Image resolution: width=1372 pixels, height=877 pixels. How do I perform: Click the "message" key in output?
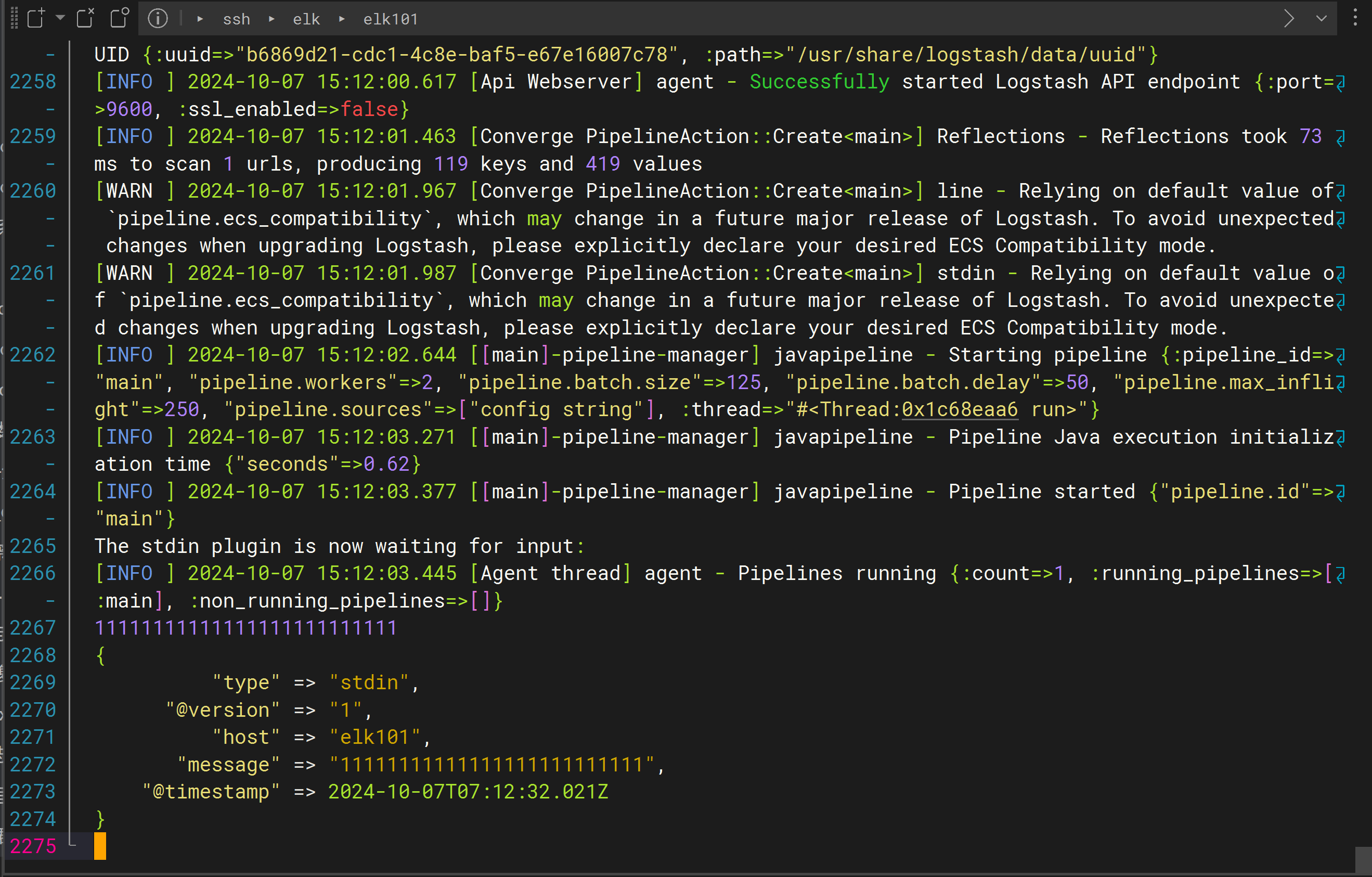click(228, 765)
